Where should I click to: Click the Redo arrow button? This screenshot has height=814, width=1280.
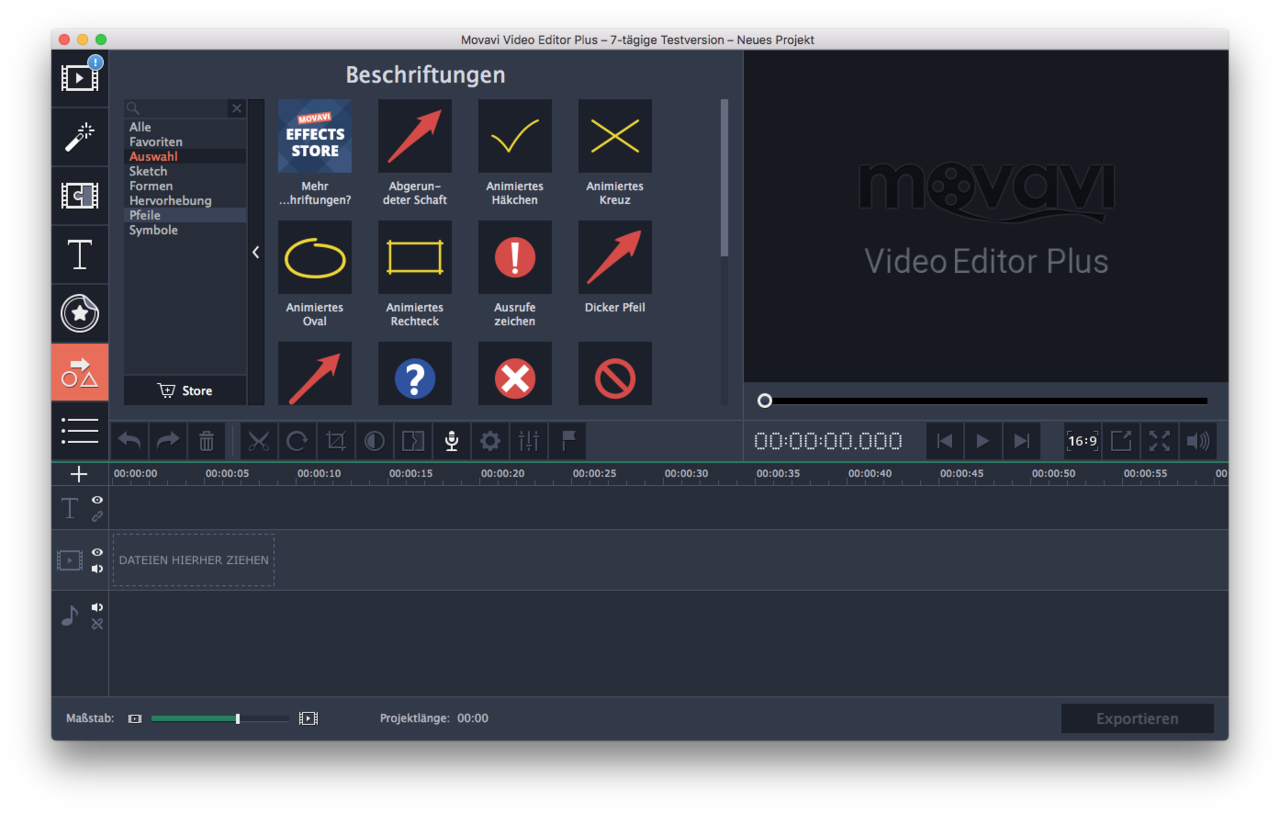[x=168, y=441]
